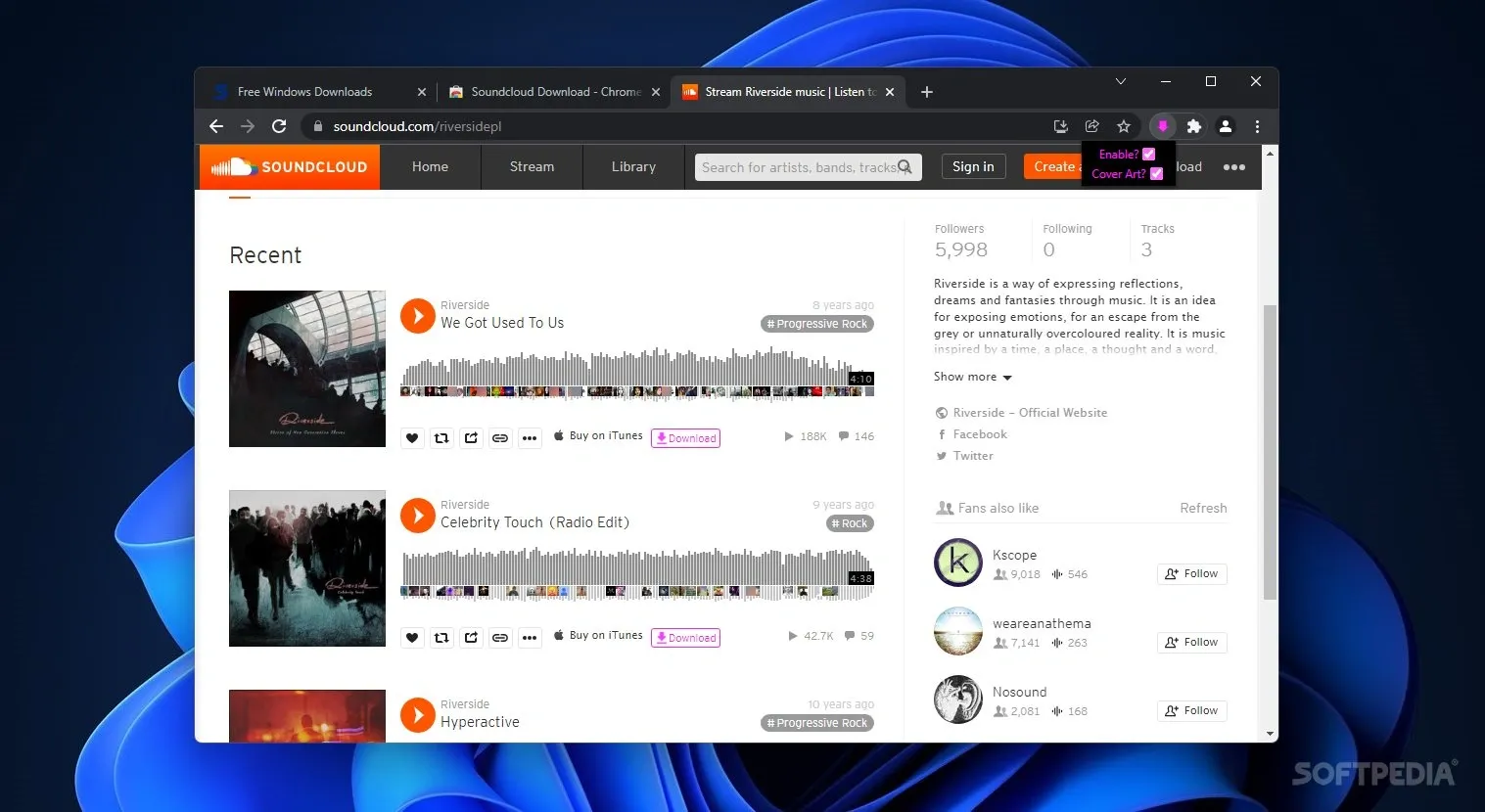This screenshot has height=812, width=1485.
Task: Open more options for Celebrity Touch track
Action: [530, 638]
